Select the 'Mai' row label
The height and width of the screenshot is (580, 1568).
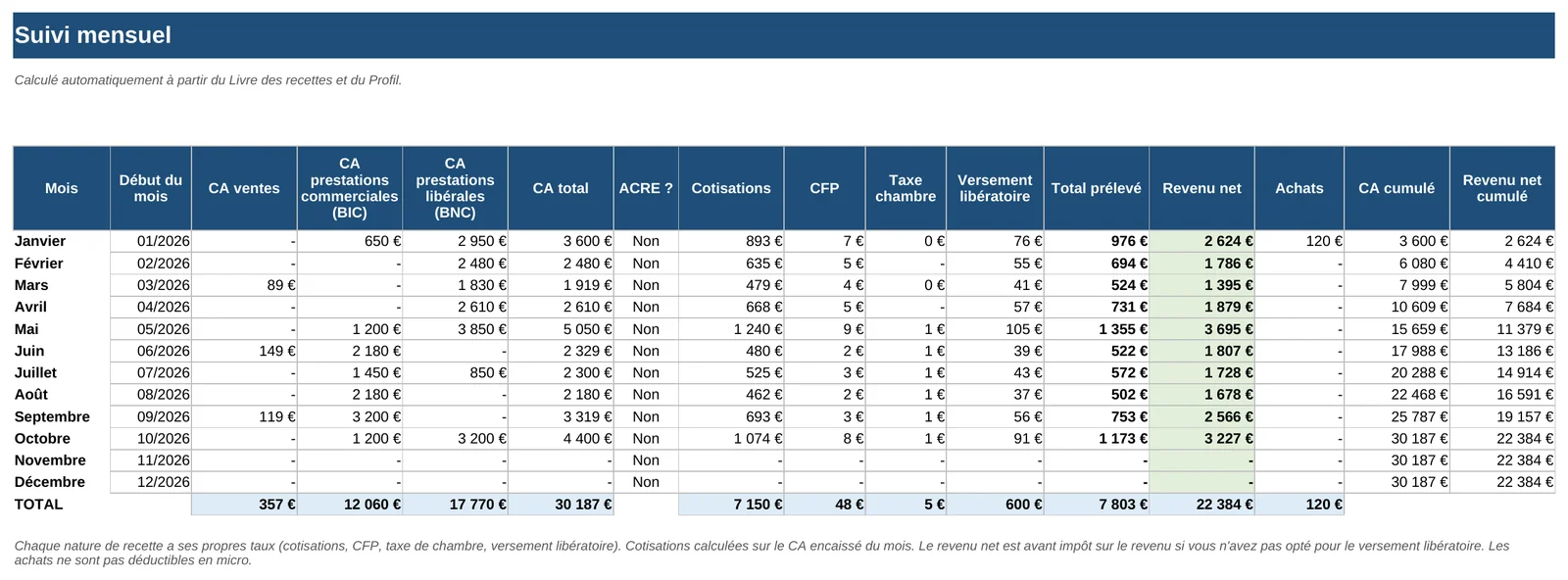pos(62,329)
